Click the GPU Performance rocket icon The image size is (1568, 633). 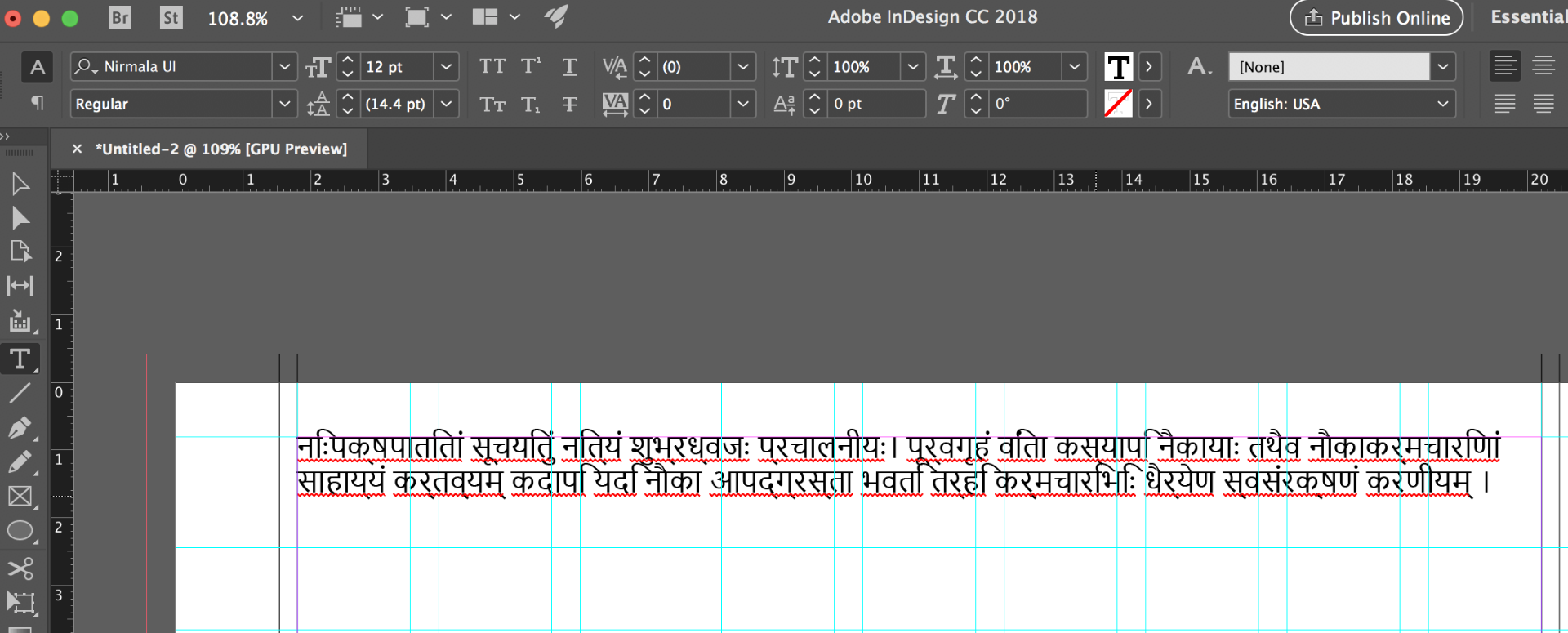click(556, 17)
